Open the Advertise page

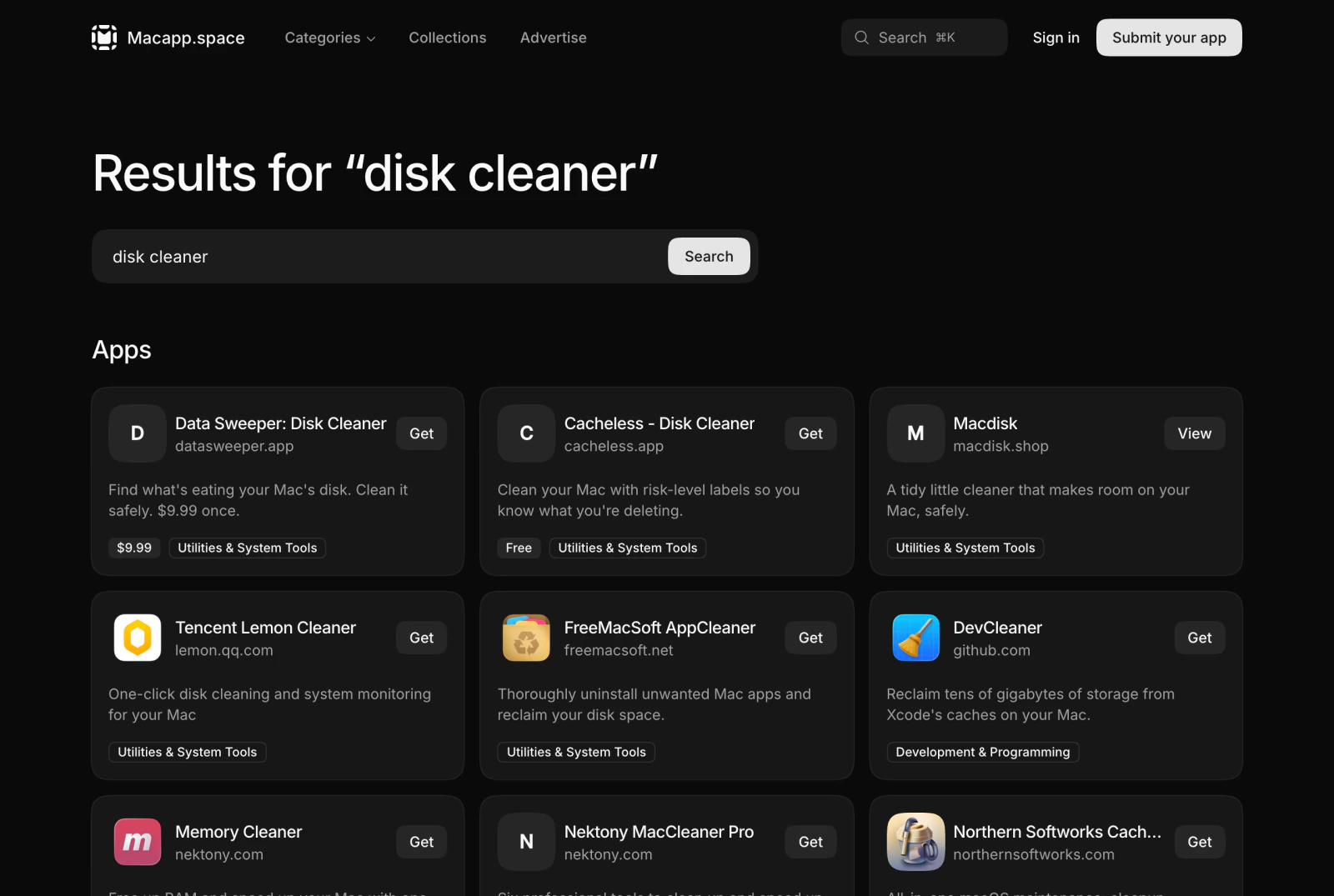[554, 38]
